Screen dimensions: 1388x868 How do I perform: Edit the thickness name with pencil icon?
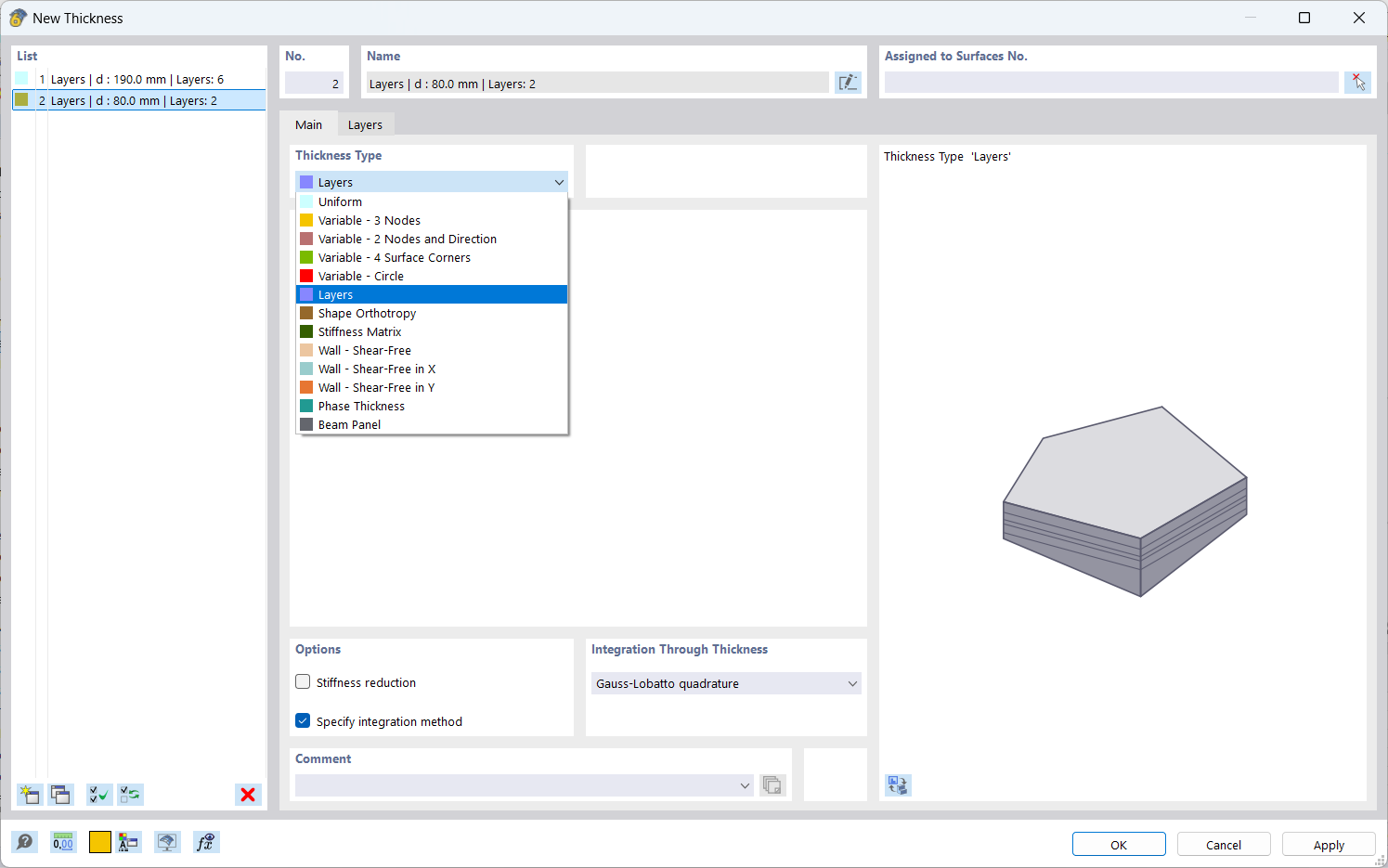(848, 83)
